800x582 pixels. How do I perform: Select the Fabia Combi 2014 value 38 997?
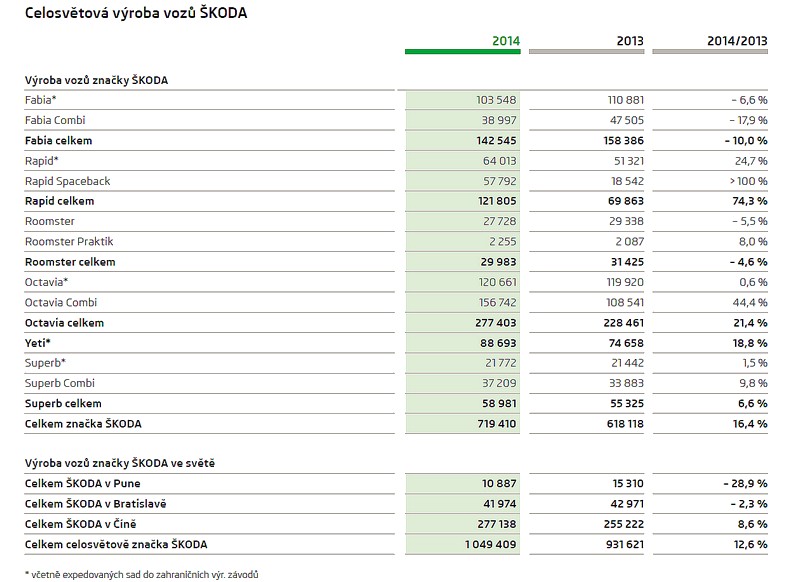click(499, 120)
